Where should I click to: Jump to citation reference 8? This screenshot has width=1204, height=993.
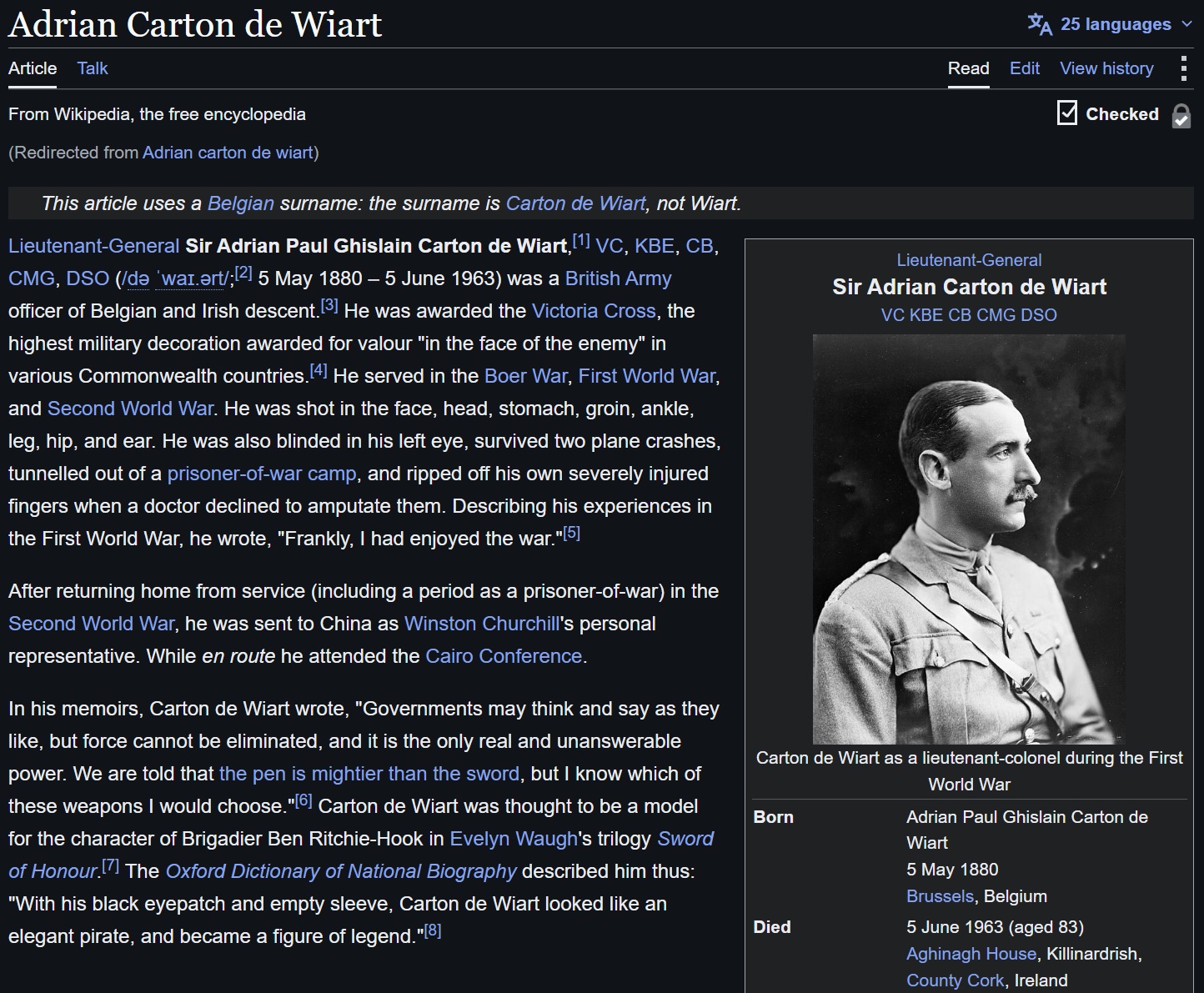tap(433, 930)
